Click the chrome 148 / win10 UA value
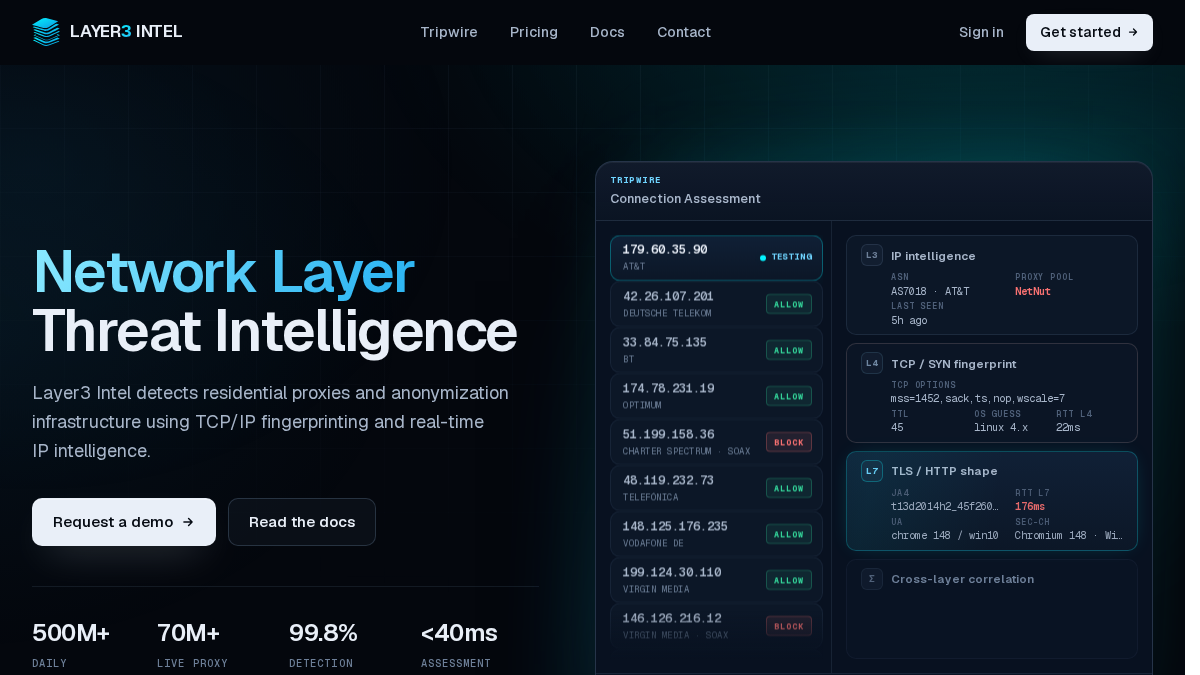 point(945,536)
